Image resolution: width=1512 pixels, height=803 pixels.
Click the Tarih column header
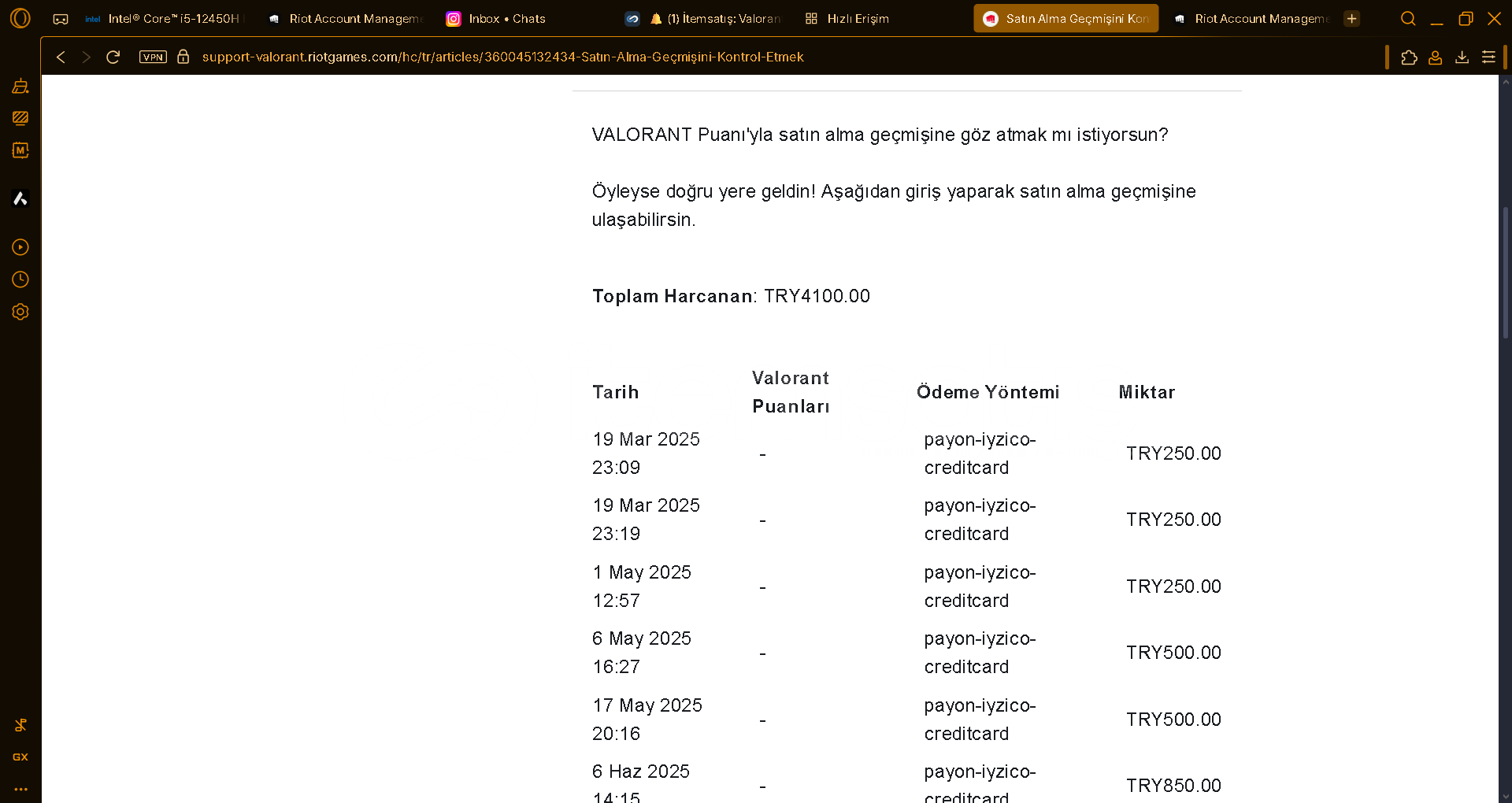tap(615, 392)
